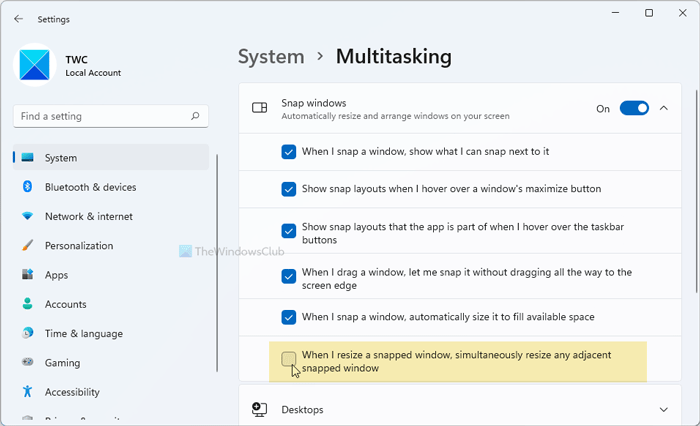The image size is (700, 426).
Task: Click the back arrow in Settings header
Action: point(18,18)
